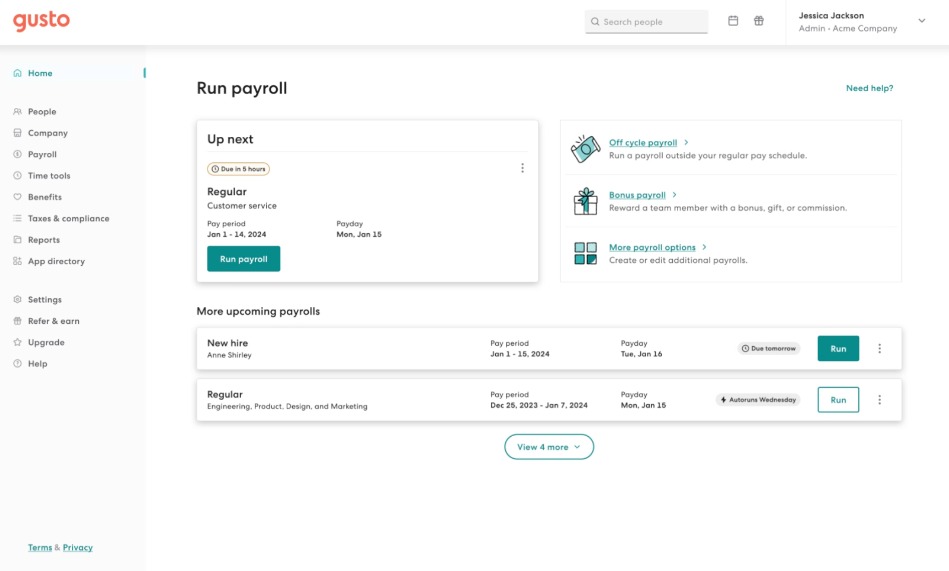
Task: Open the Off cycle payroll cash icon
Action: 585,149
